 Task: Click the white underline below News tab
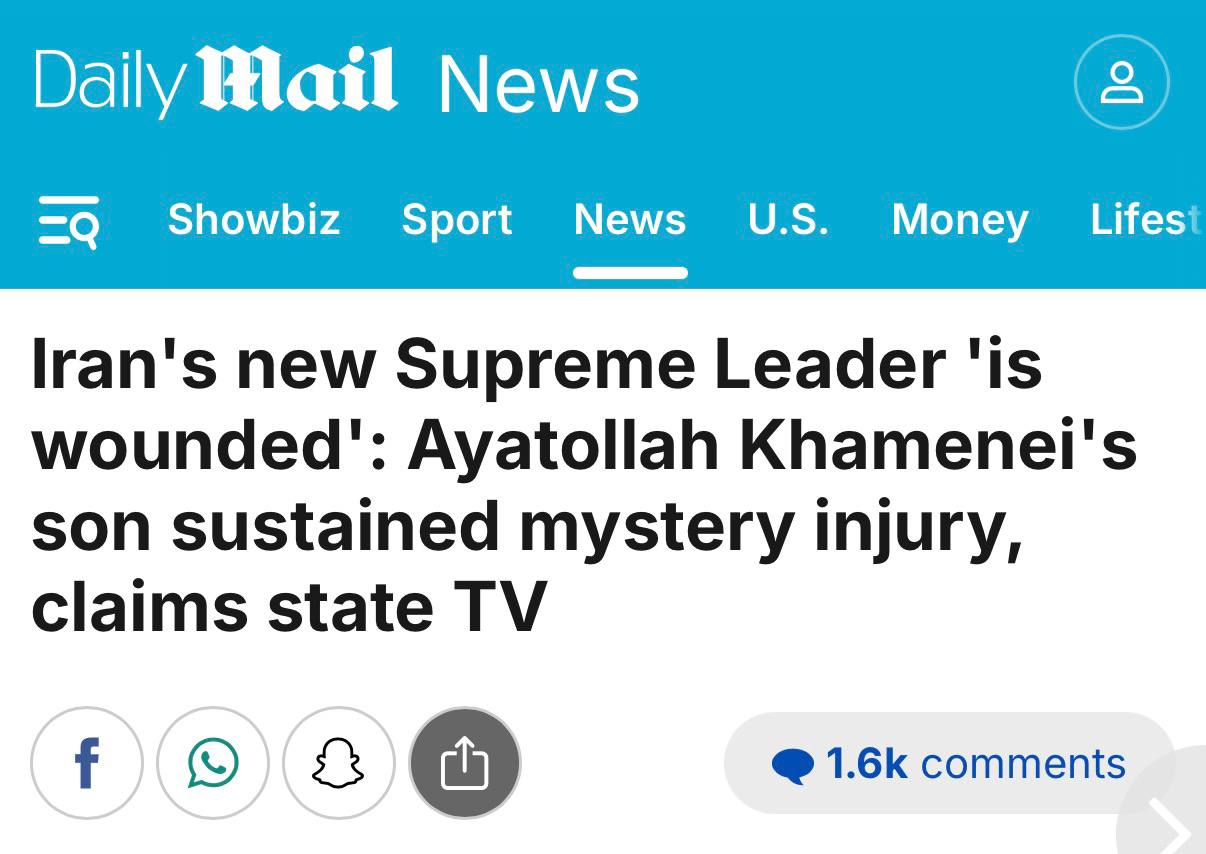tap(630, 273)
